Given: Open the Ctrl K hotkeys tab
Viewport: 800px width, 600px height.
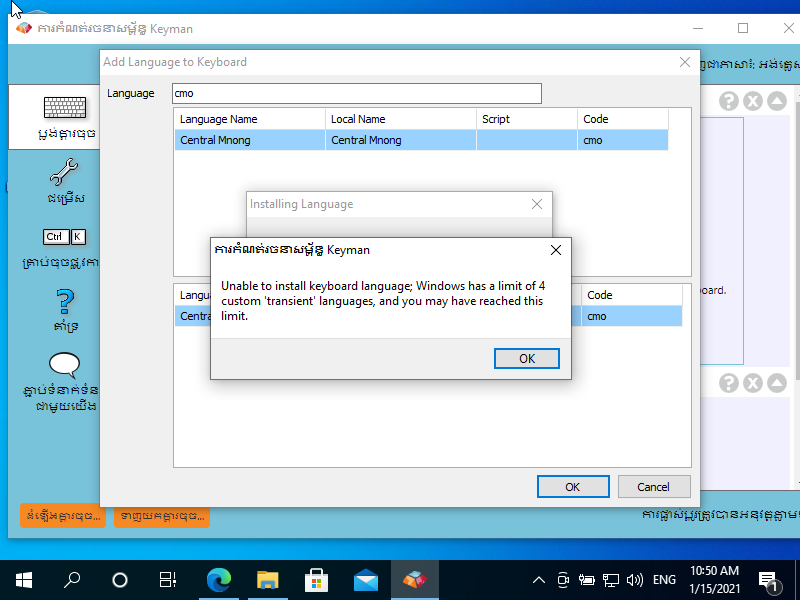Looking at the screenshot, I should [64, 237].
